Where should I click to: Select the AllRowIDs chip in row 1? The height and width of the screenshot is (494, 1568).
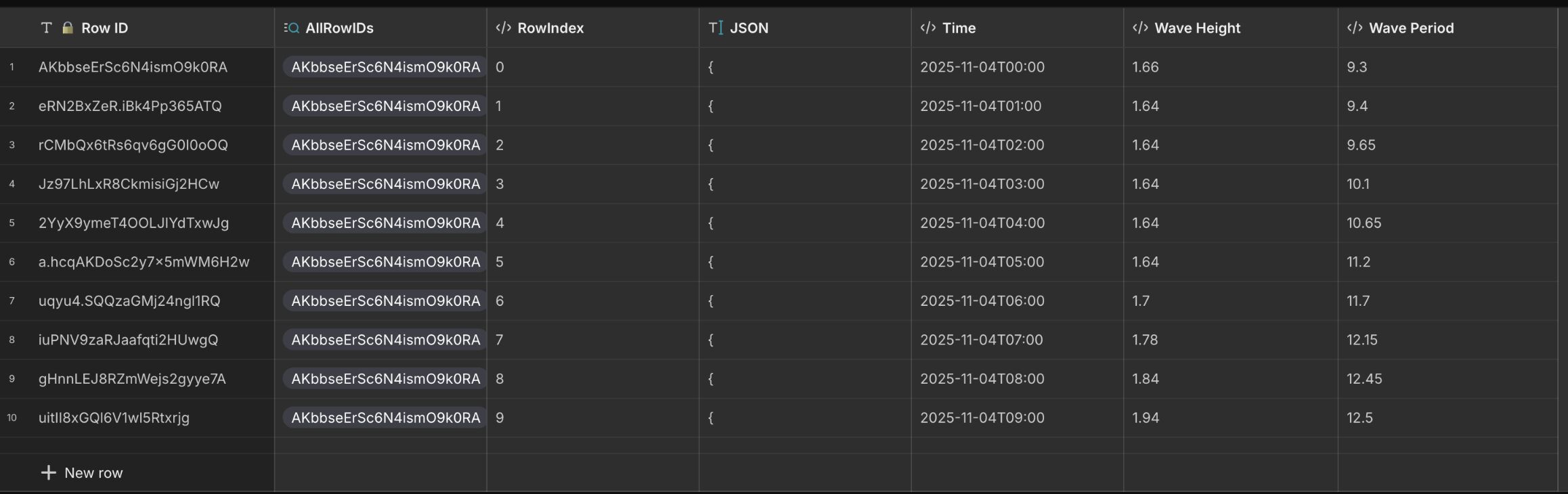(x=385, y=67)
